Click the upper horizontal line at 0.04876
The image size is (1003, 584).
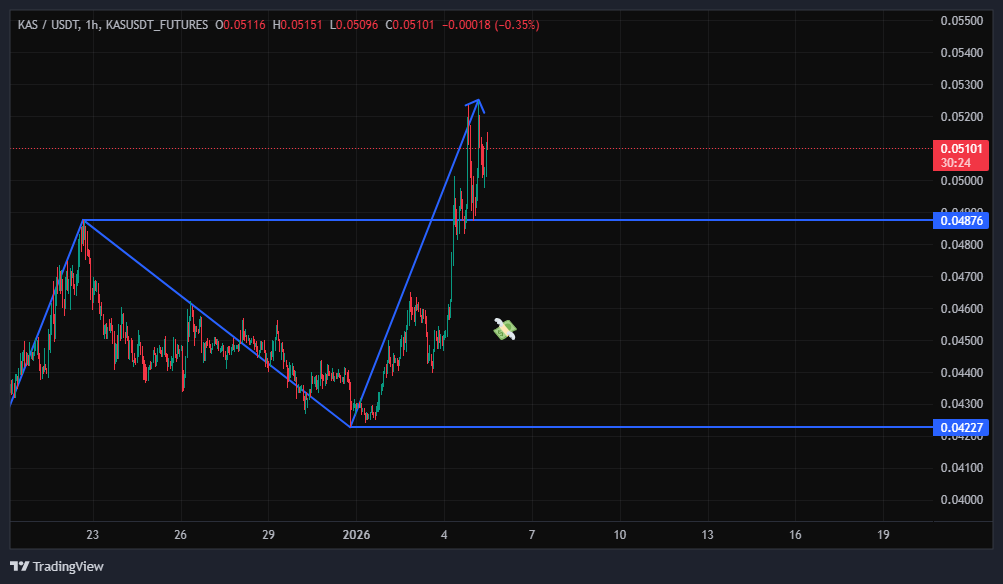pyautogui.click(x=700, y=219)
